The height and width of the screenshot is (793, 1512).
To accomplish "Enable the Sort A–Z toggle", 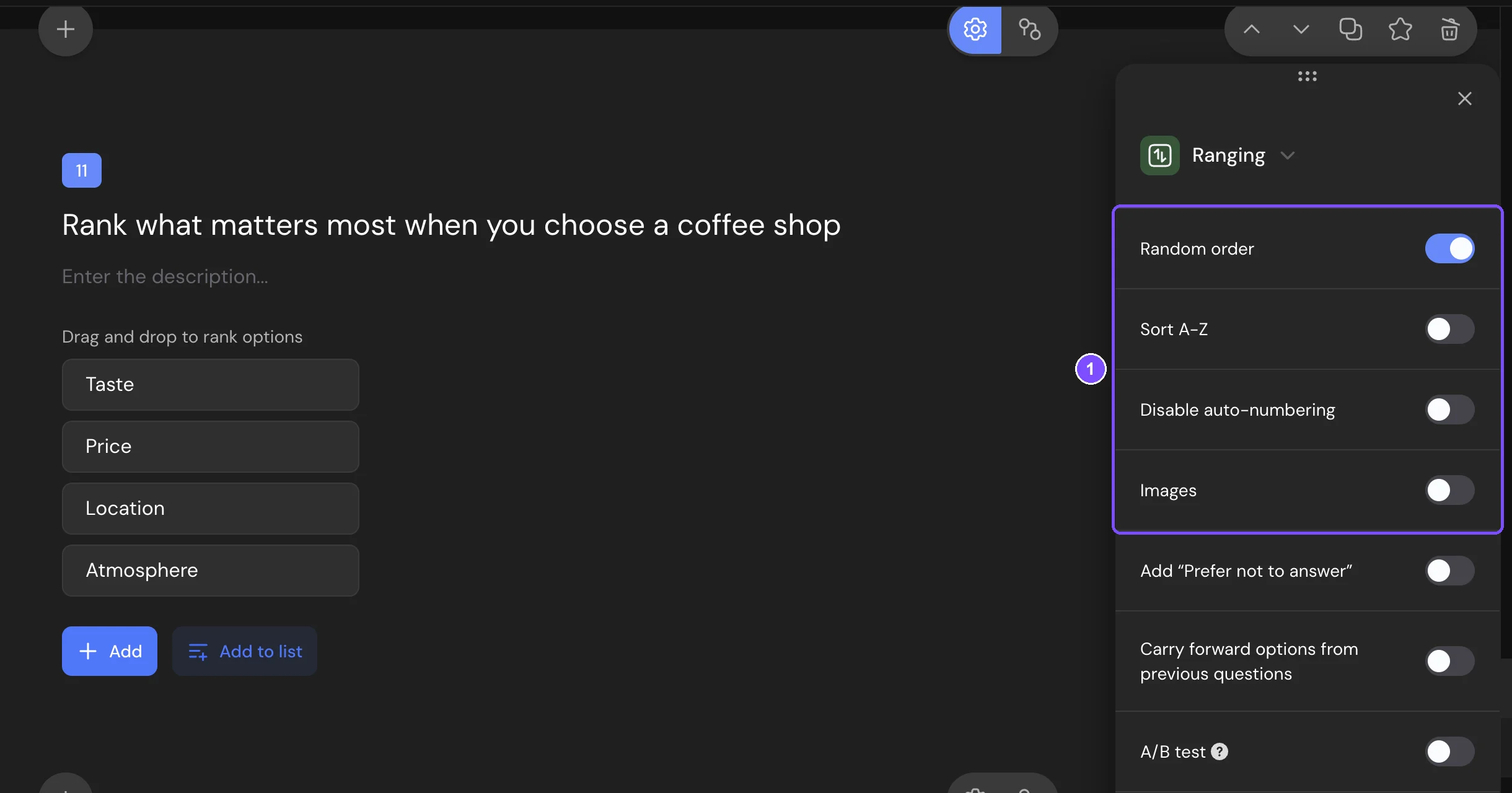I will point(1449,329).
